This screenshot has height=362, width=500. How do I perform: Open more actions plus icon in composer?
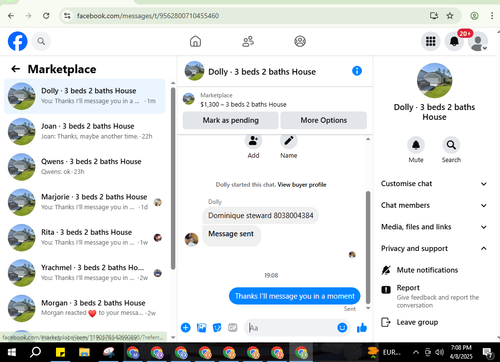tap(186, 328)
